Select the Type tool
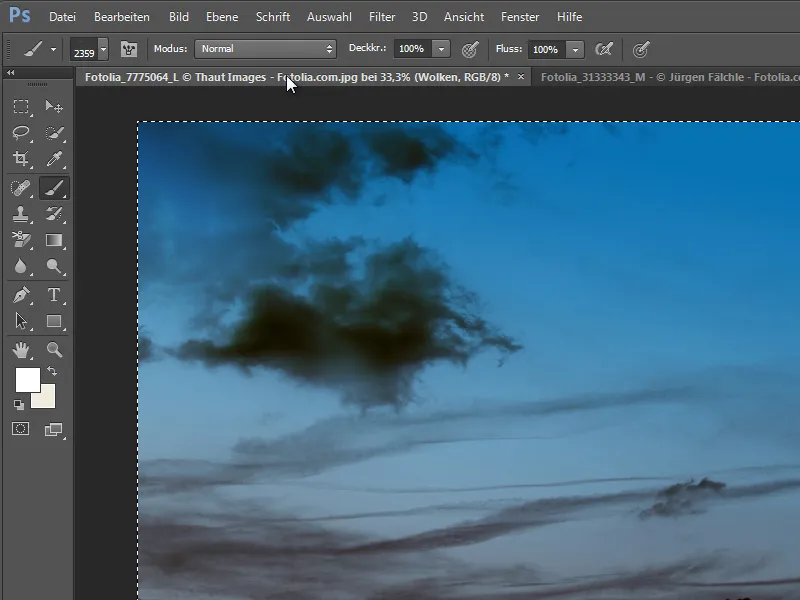Viewport: 800px width, 600px height. [x=54, y=295]
